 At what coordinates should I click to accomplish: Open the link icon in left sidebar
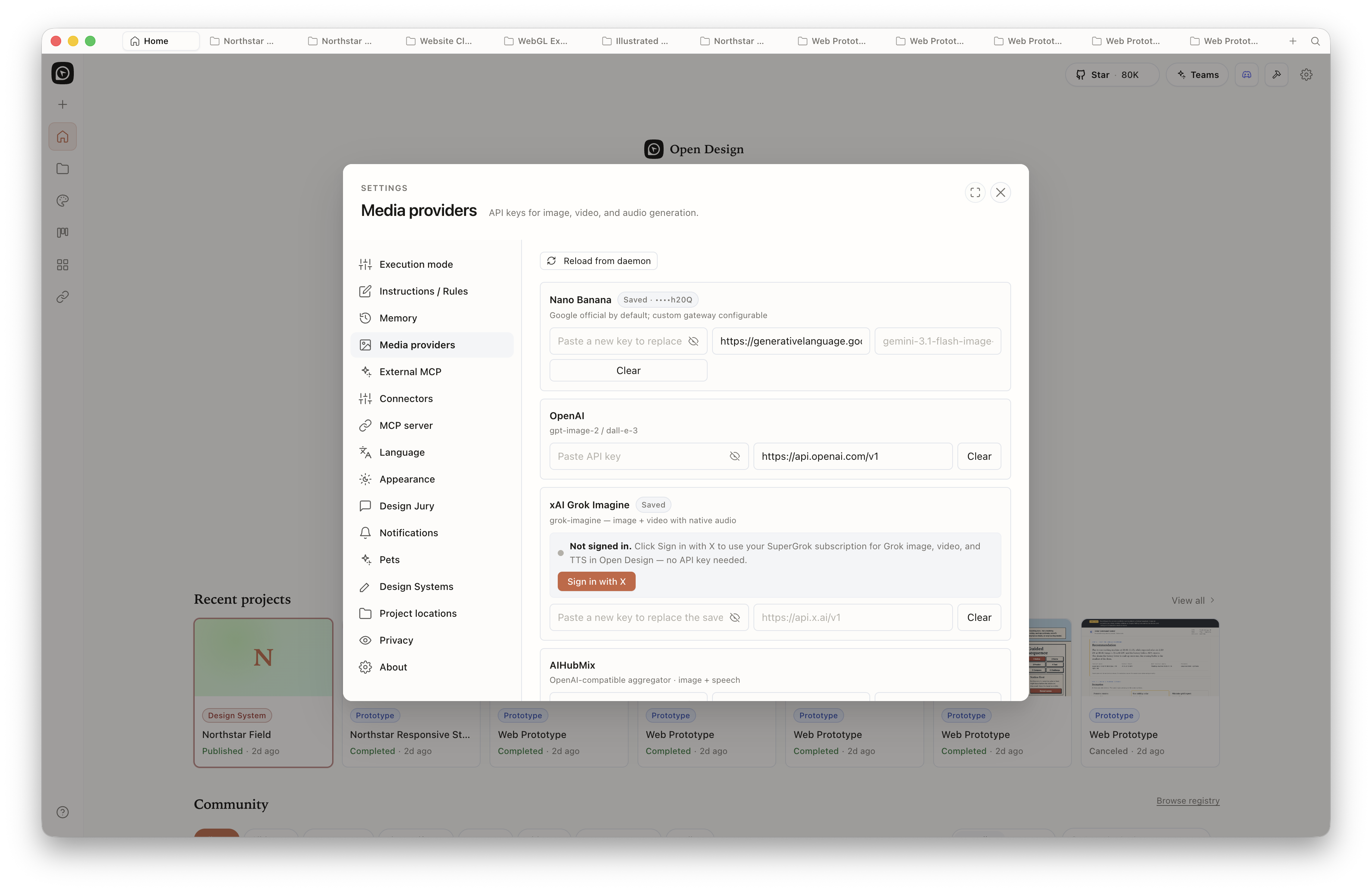coord(63,296)
